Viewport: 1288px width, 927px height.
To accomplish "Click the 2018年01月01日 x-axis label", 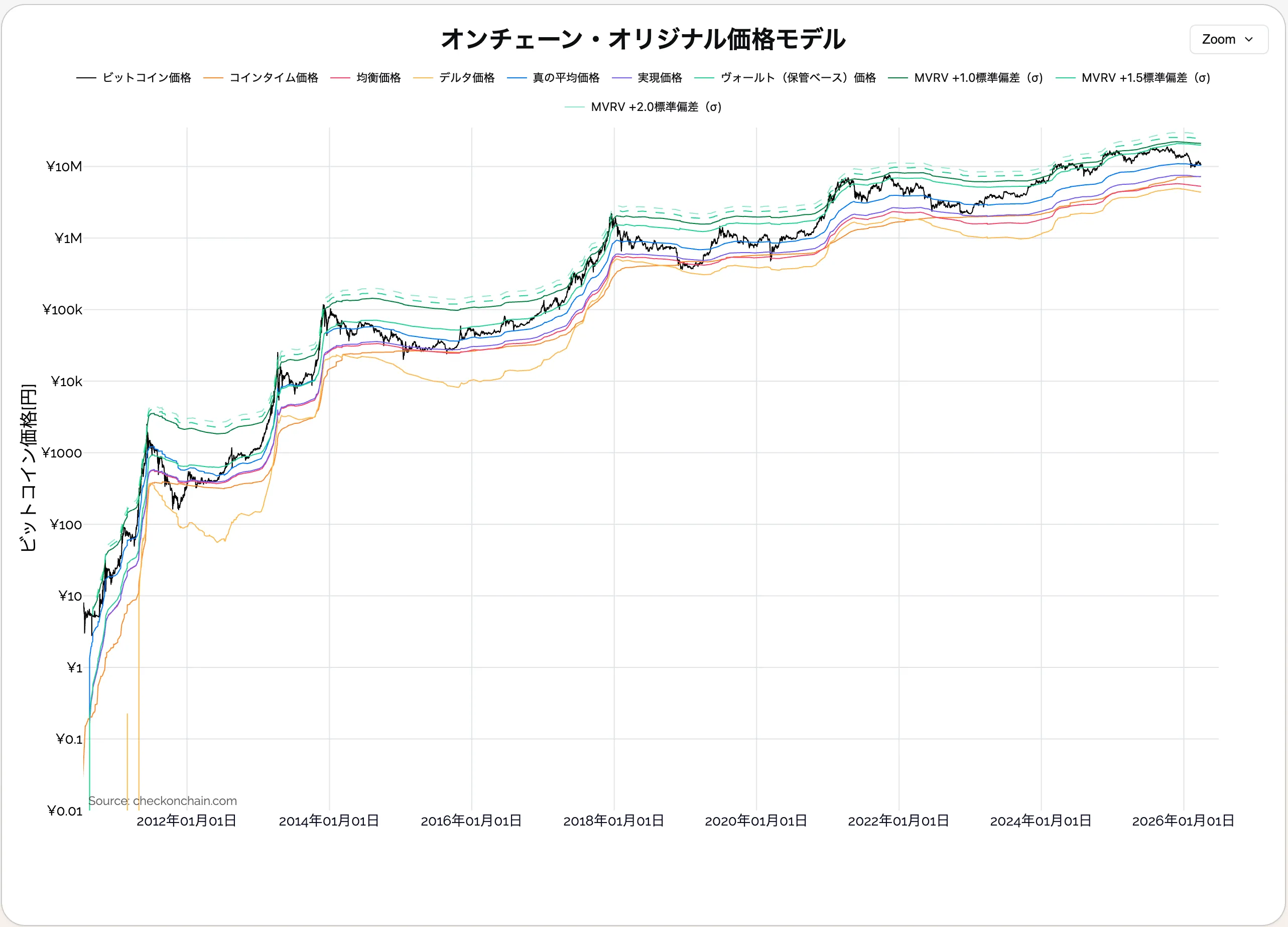I will [613, 821].
